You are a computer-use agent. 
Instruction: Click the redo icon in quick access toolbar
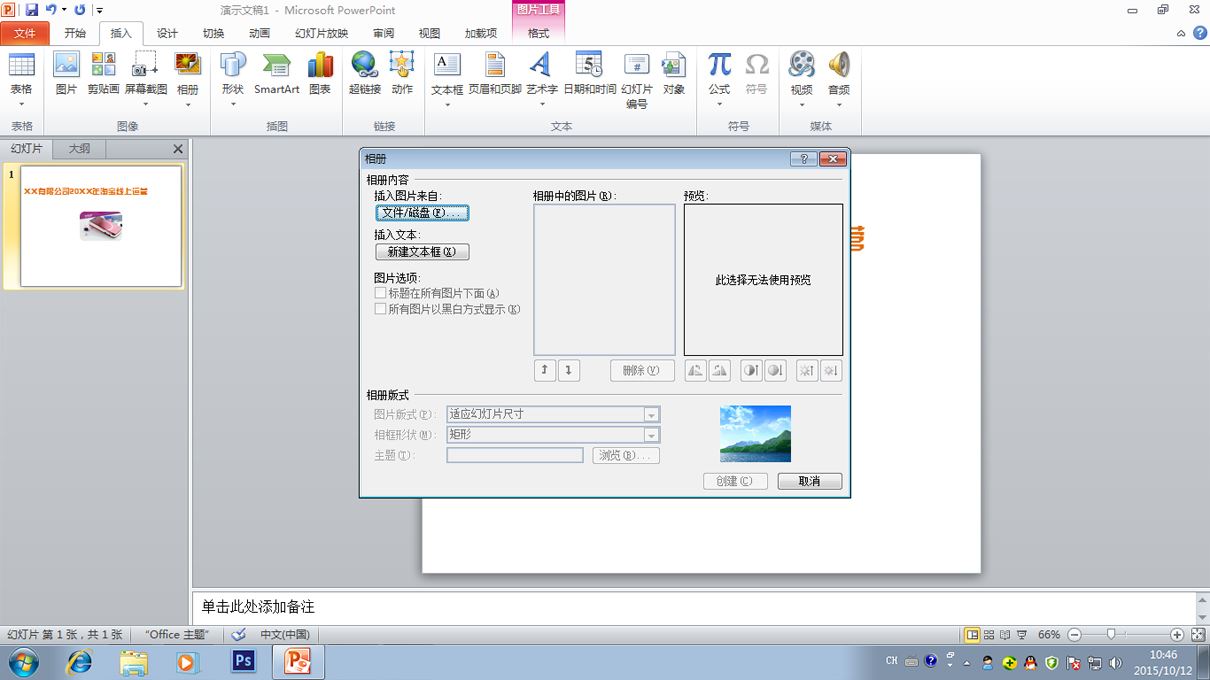point(80,10)
